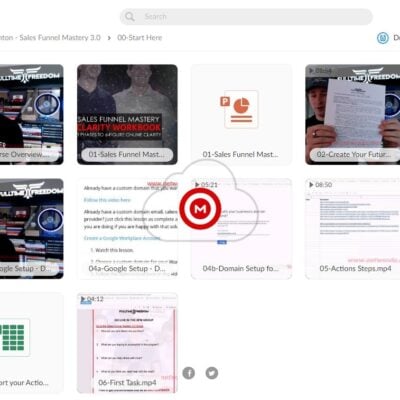Click the 02-Create Your Futur... file name
The width and height of the screenshot is (400, 400).
point(354,155)
